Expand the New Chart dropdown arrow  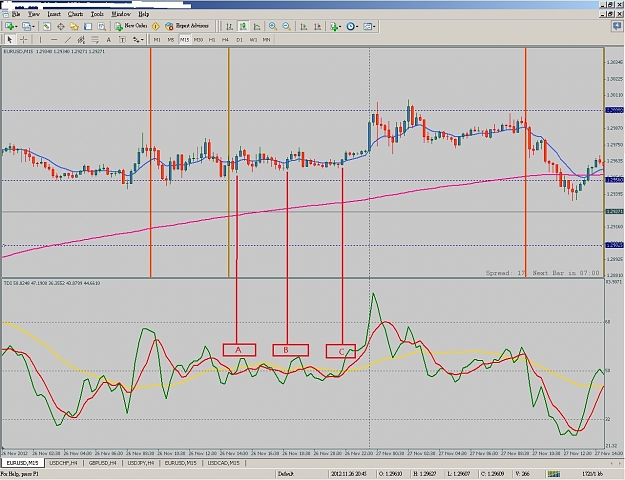(x=16, y=27)
